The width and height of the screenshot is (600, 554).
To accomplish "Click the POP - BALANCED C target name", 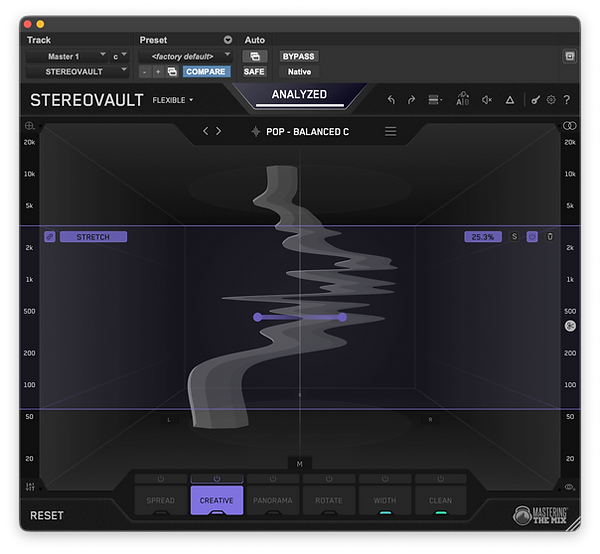I will tap(308, 132).
